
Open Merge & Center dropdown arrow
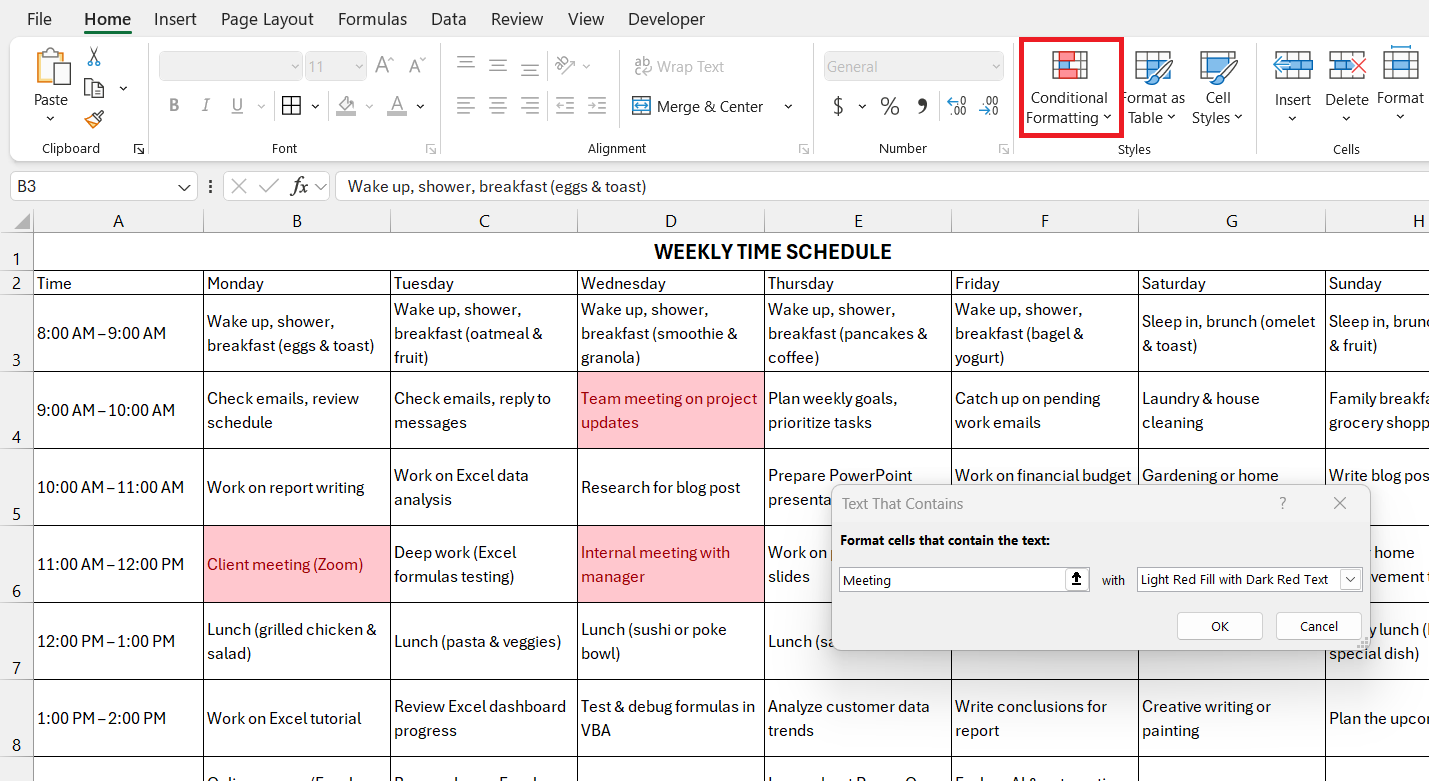pos(788,106)
